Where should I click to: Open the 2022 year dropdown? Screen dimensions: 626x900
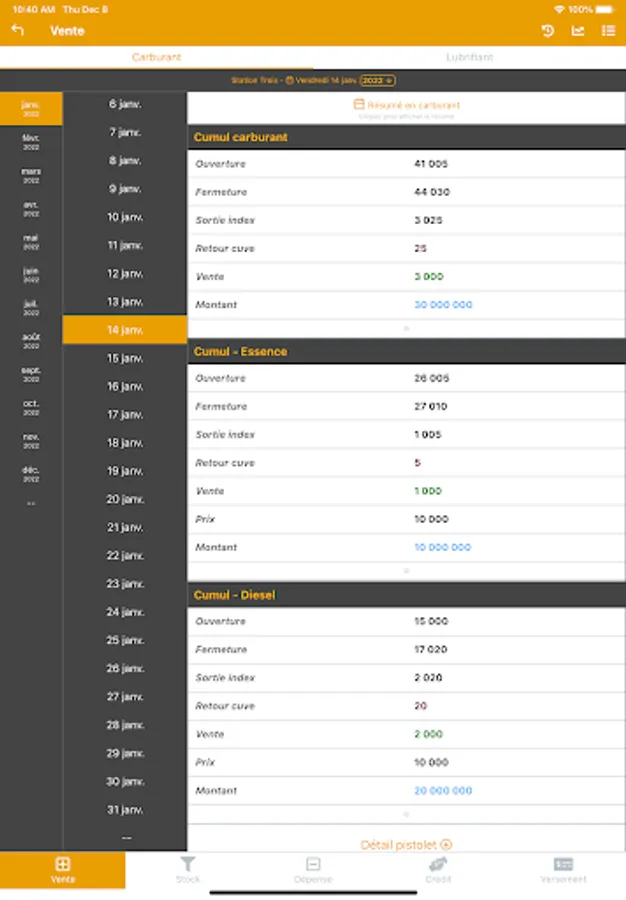coord(377,80)
